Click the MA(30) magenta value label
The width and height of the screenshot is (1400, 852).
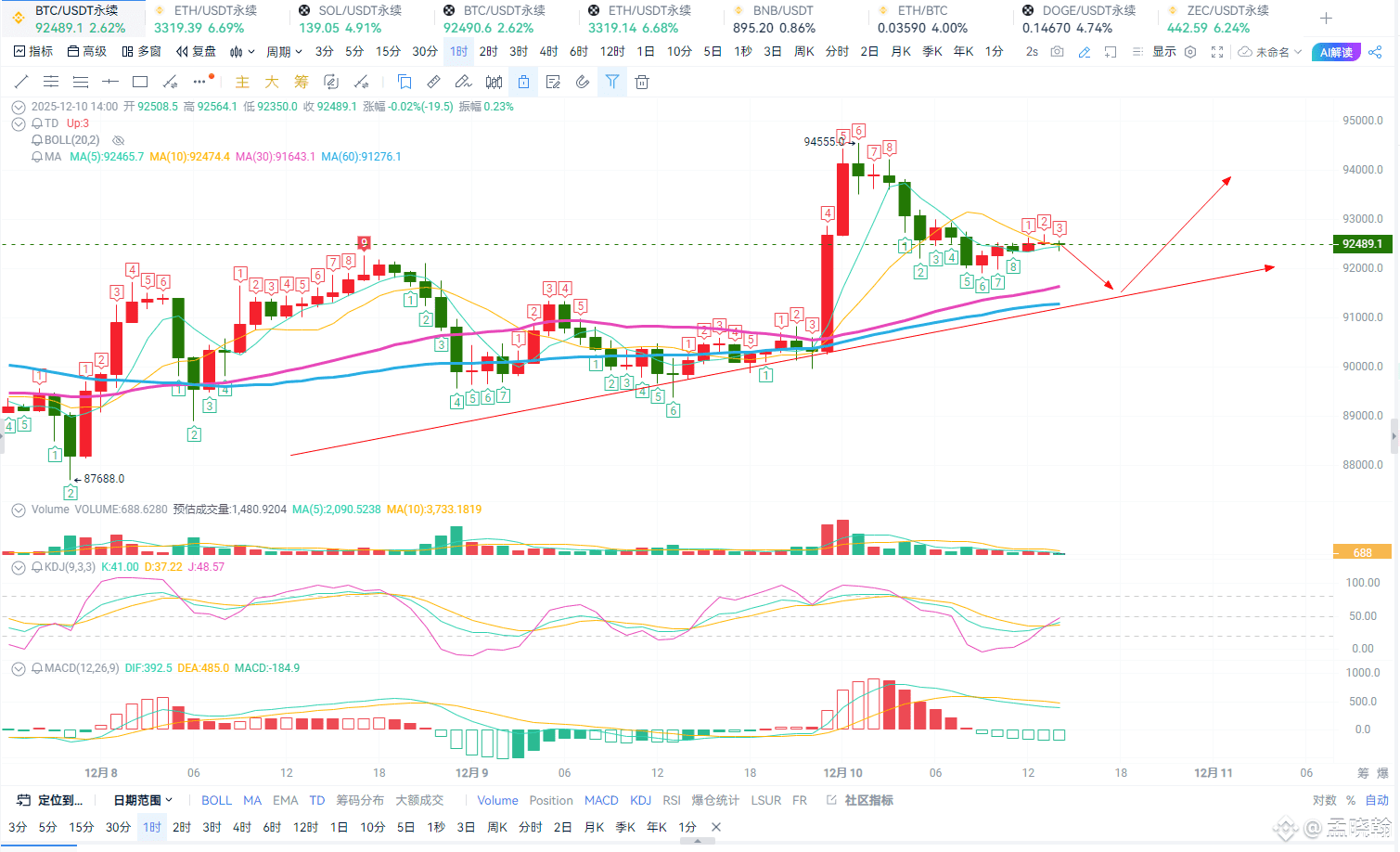(x=276, y=157)
